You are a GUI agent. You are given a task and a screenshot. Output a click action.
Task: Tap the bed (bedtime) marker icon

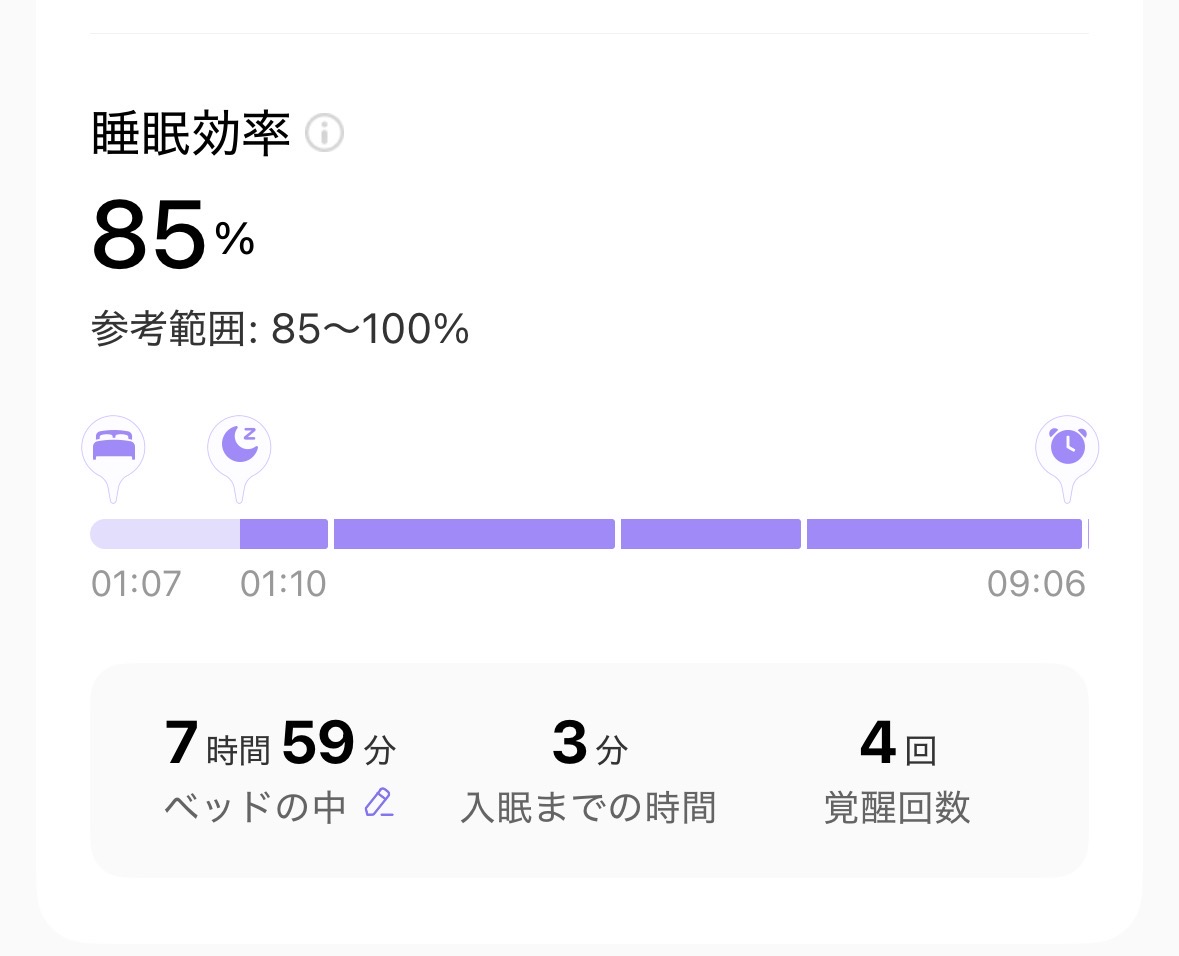114,458
